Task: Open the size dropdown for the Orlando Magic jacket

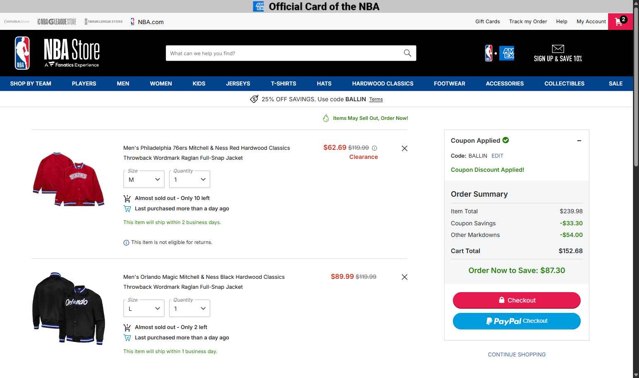Action: [144, 308]
